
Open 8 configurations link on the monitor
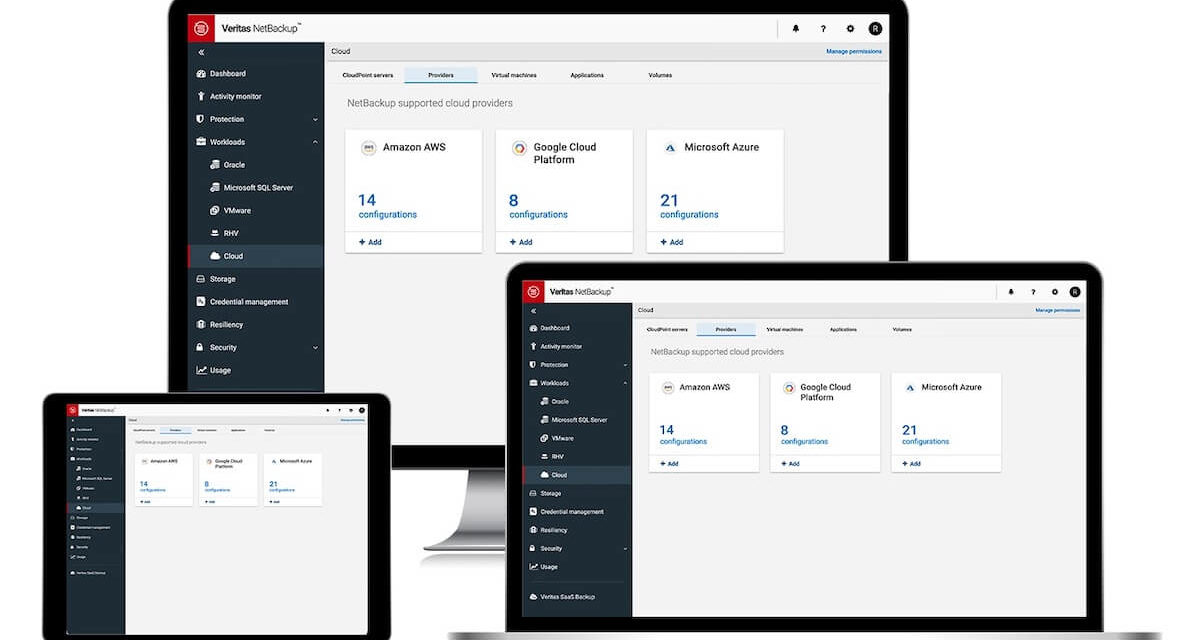point(539,207)
